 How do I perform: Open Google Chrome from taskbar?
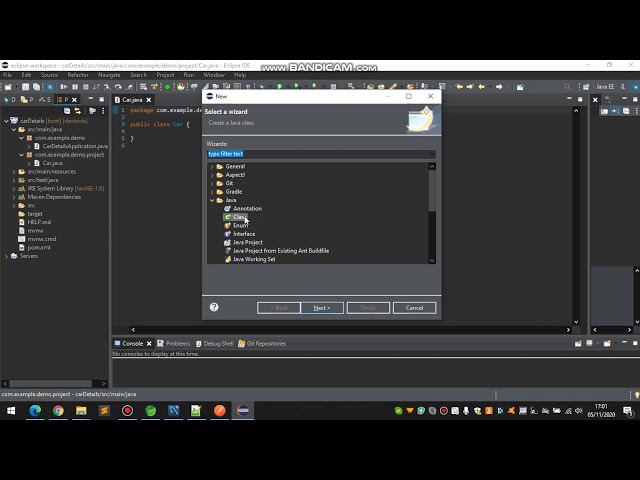click(58, 411)
